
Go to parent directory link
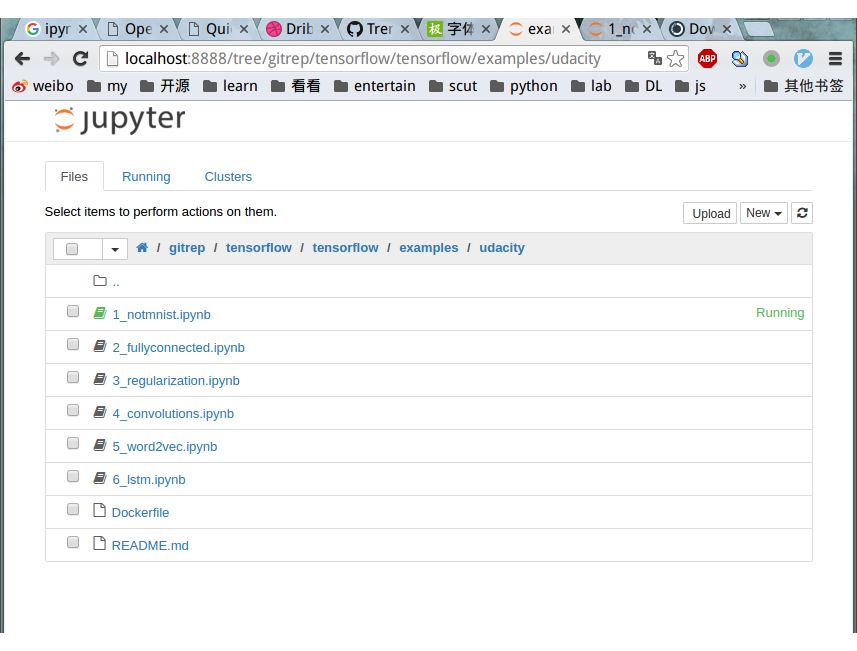tap(116, 283)
